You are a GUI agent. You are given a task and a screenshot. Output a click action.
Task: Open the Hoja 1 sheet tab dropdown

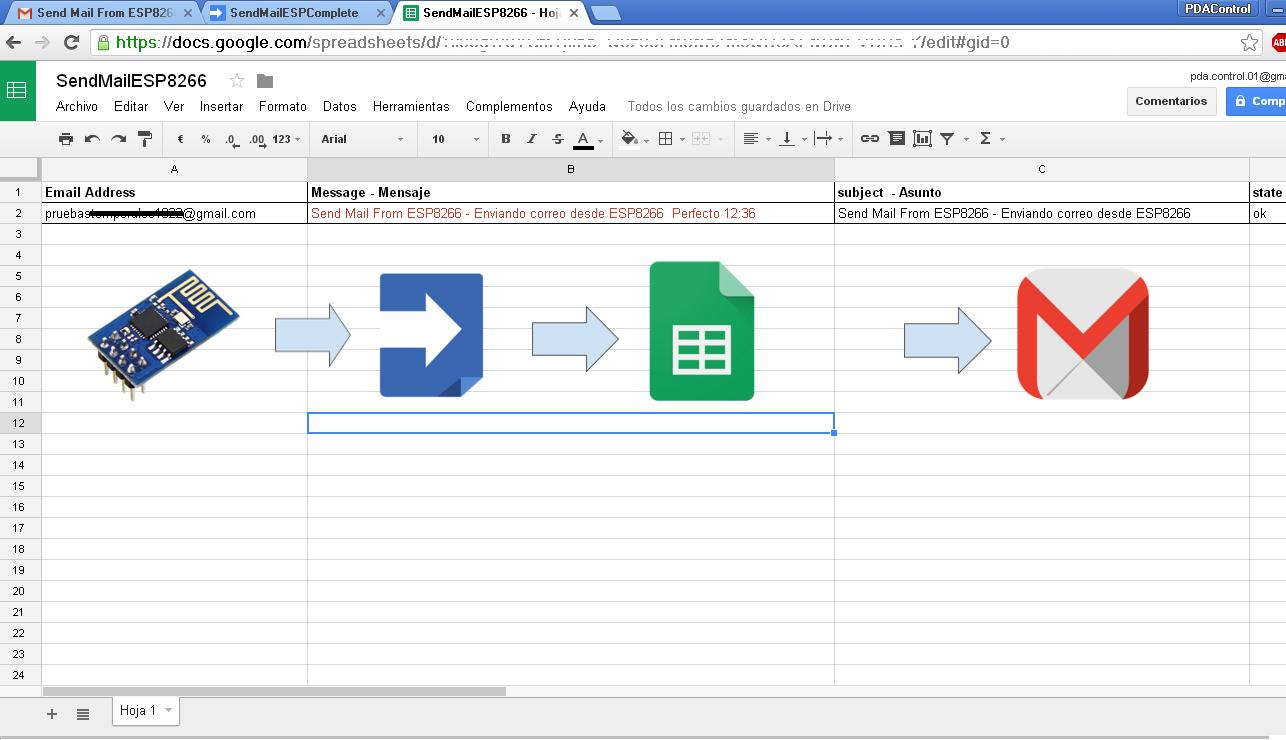click(168, 710)
